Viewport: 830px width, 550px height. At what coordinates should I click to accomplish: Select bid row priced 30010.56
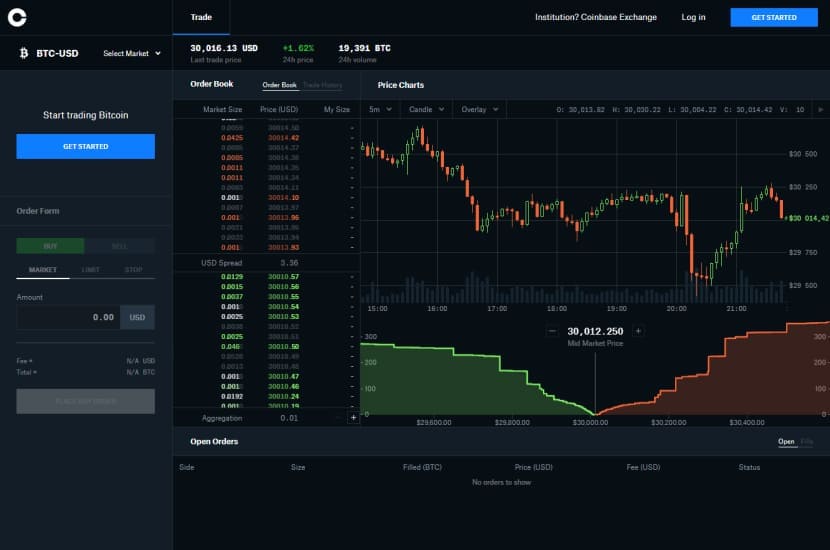click(x=267, y=286)
